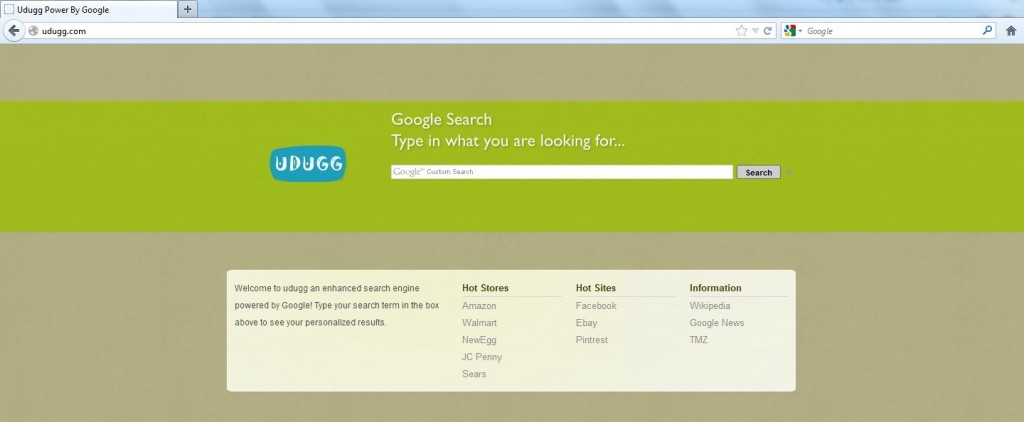The width and height of the screenshot is (1024, 422).
Task: Open the Wikipedia link
Action: tap(710, 306)
